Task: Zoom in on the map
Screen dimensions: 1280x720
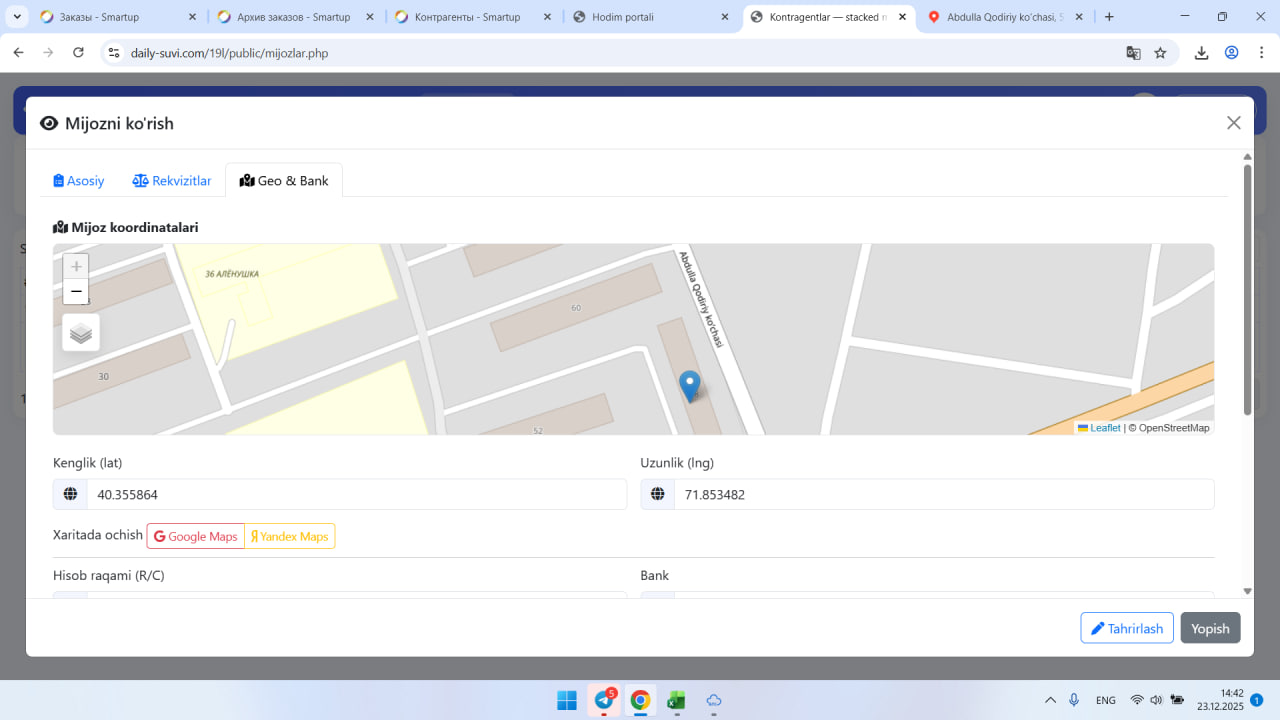Action: [76, 267]
